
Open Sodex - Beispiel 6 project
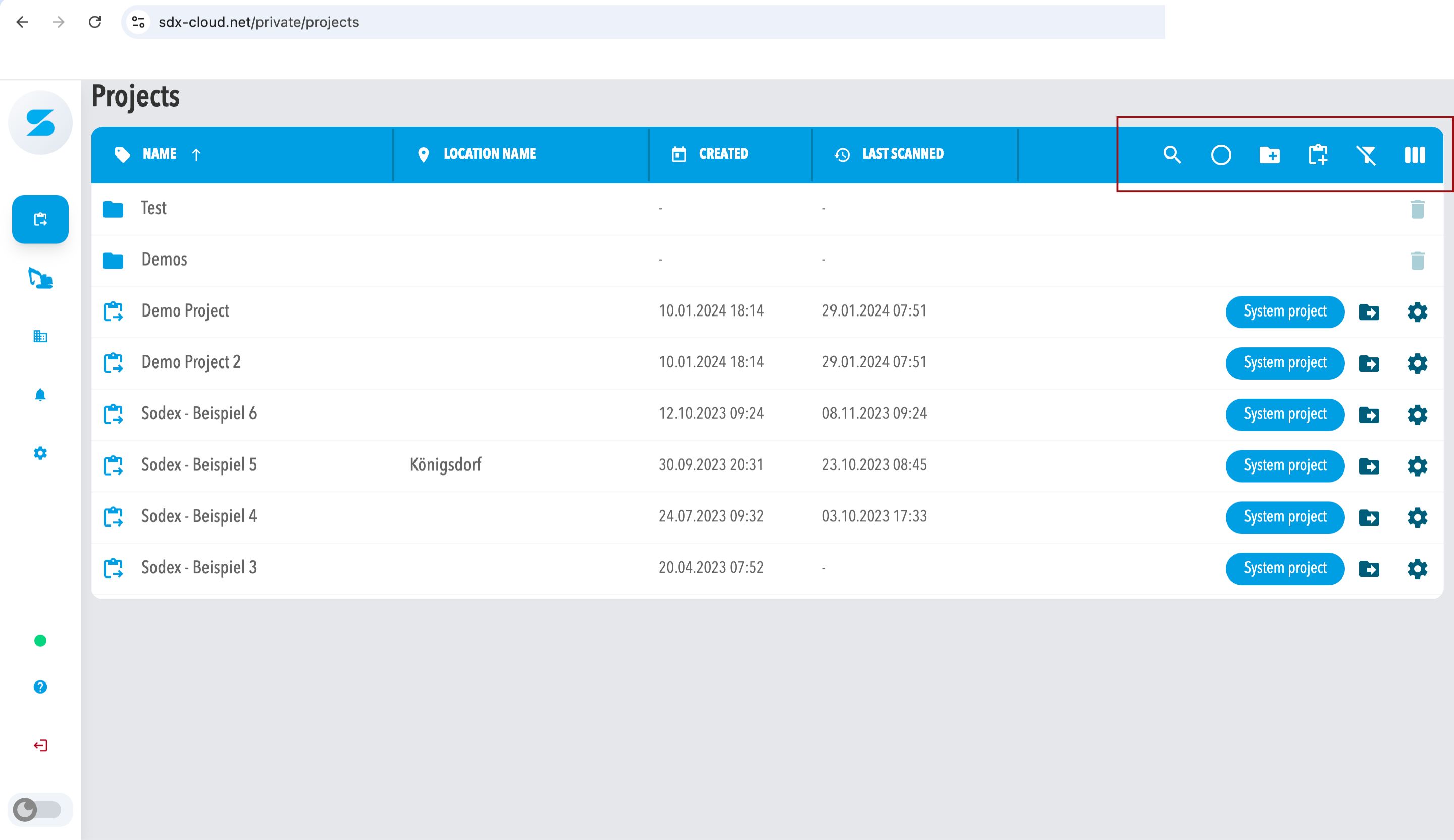click(767, 414)
